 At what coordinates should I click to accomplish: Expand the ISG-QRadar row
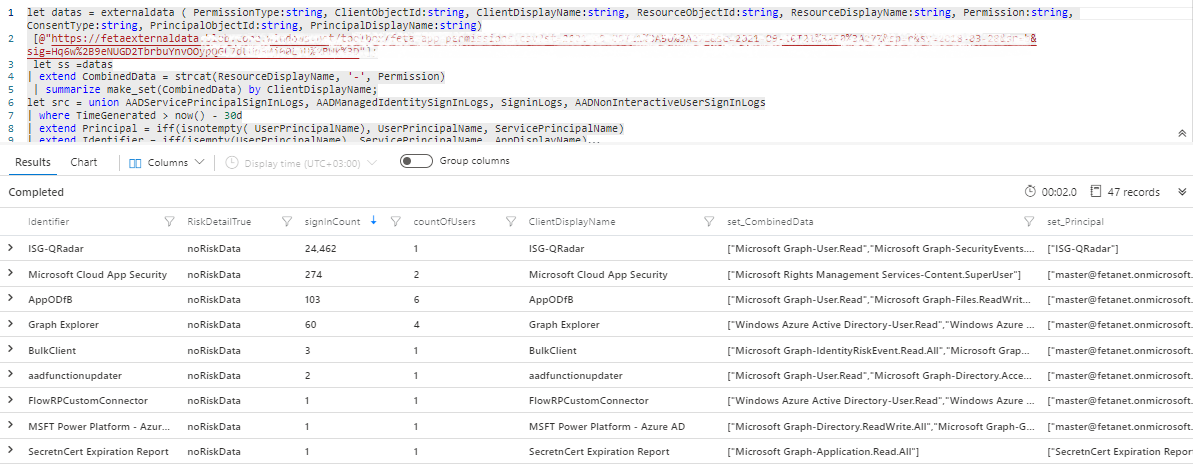click(x=11, y=248)
